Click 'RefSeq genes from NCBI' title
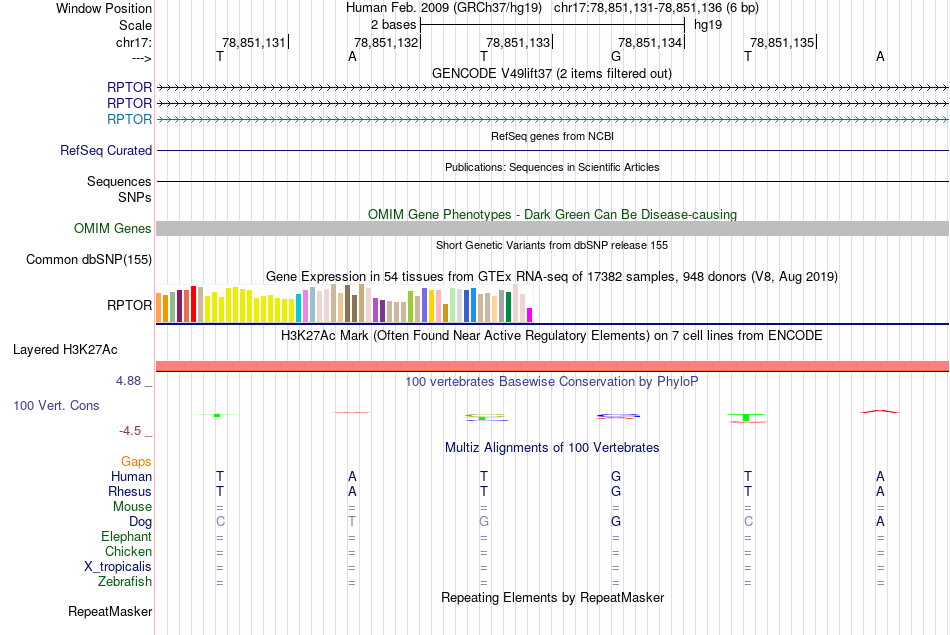950x635 pixels. [553, 136]
